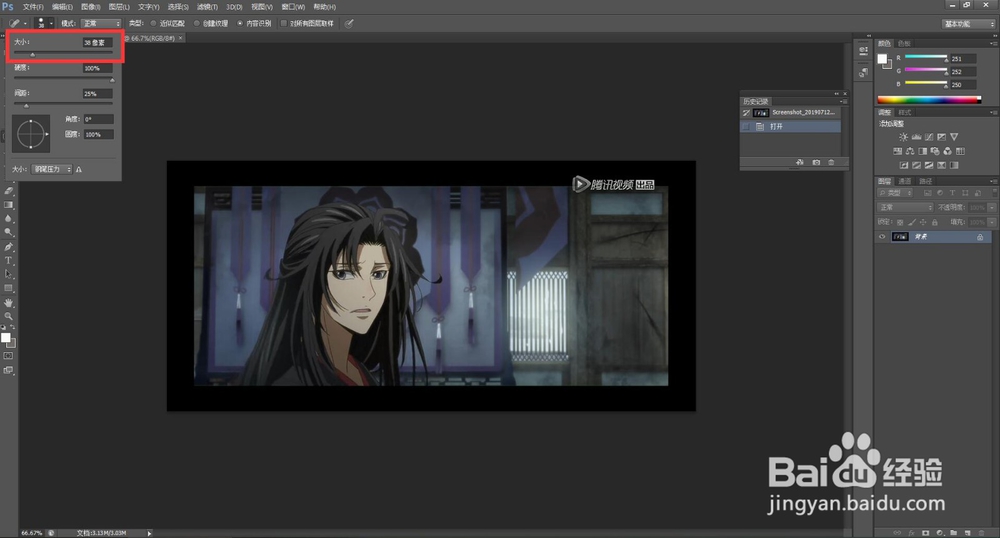The width and height of the screenshot is (1000, 538).
Task: Switch to the 通道 channels tab
Action: 905,182
